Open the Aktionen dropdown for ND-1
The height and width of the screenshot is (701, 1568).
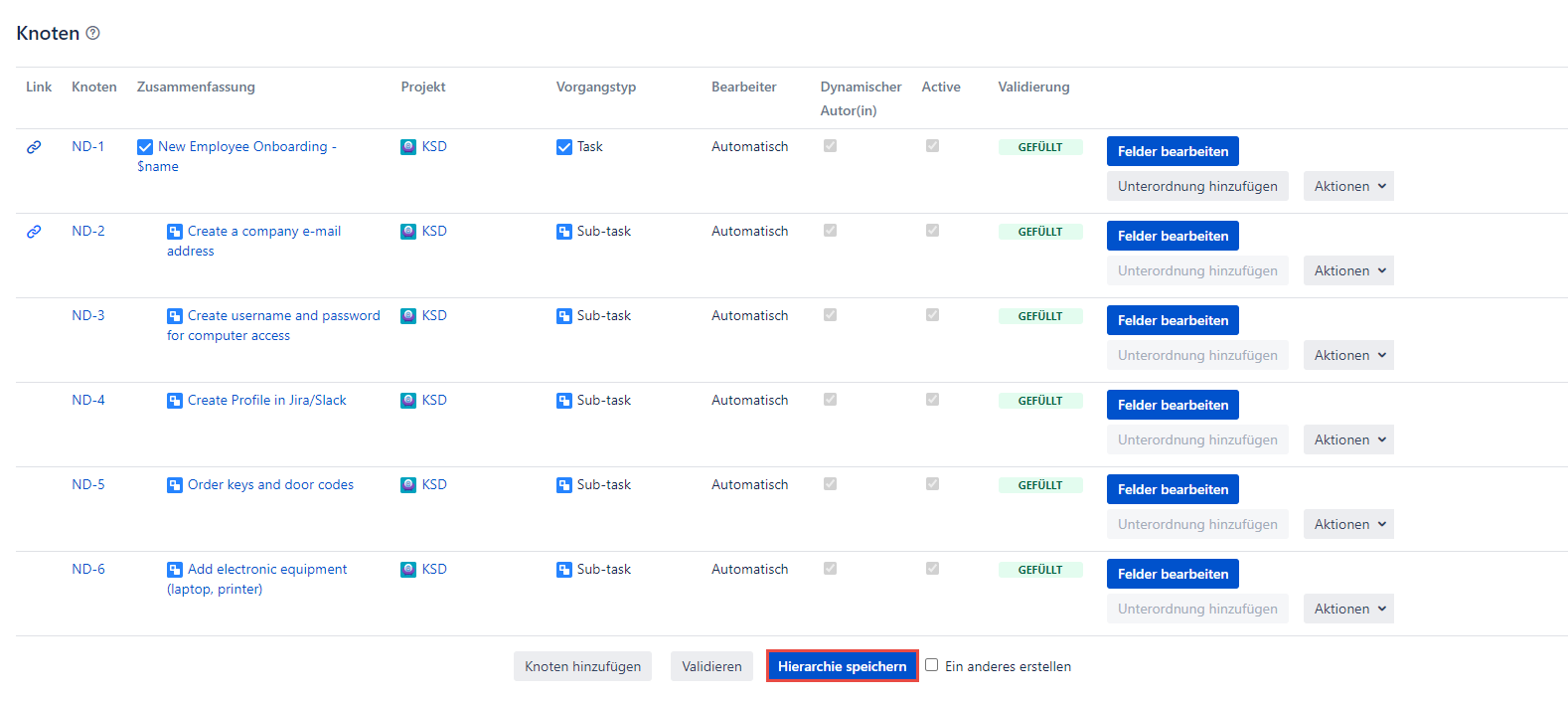pos(1348,186)
